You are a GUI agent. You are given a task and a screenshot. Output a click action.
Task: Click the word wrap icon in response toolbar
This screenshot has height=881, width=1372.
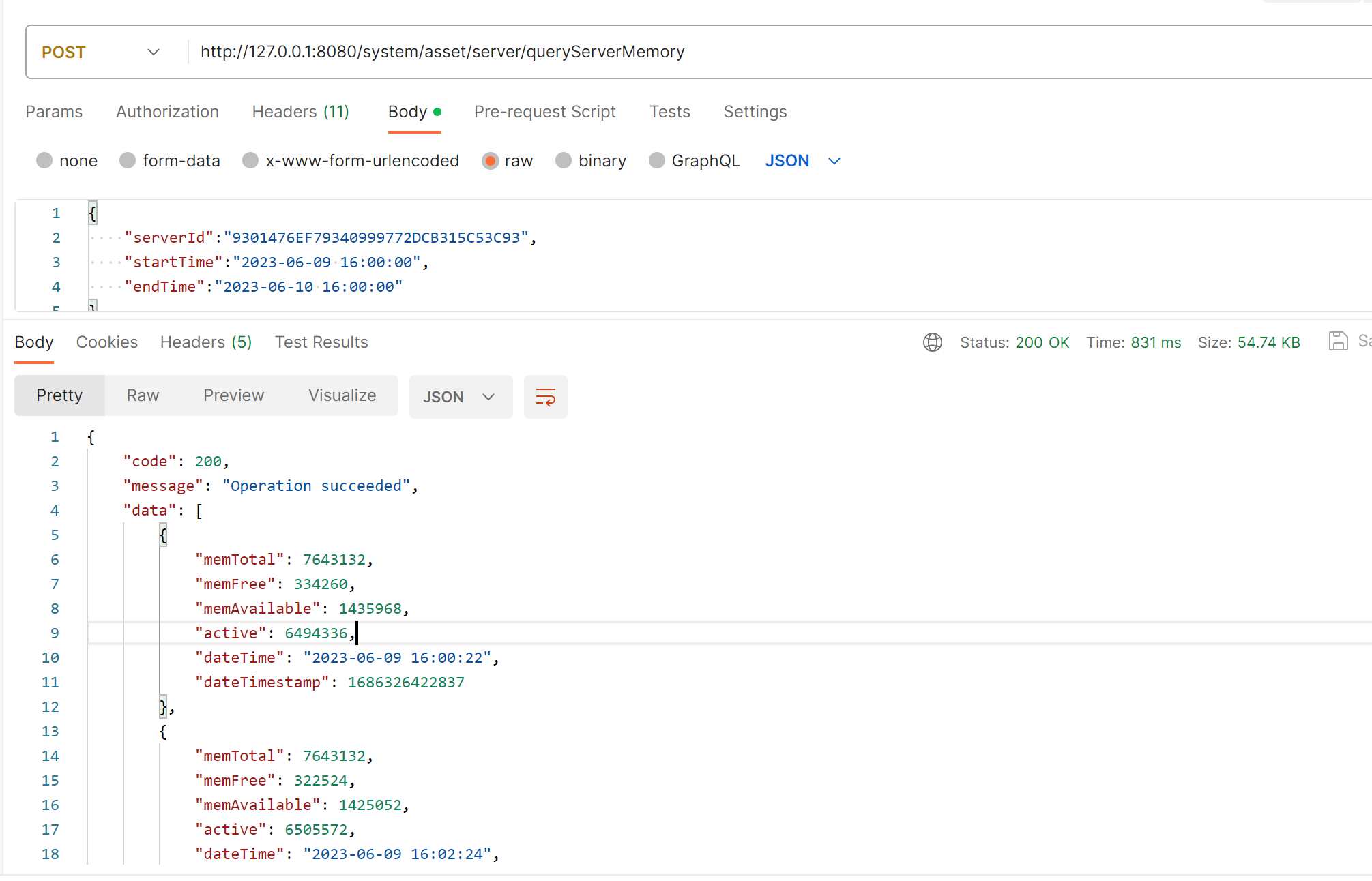tap(545, 397)
